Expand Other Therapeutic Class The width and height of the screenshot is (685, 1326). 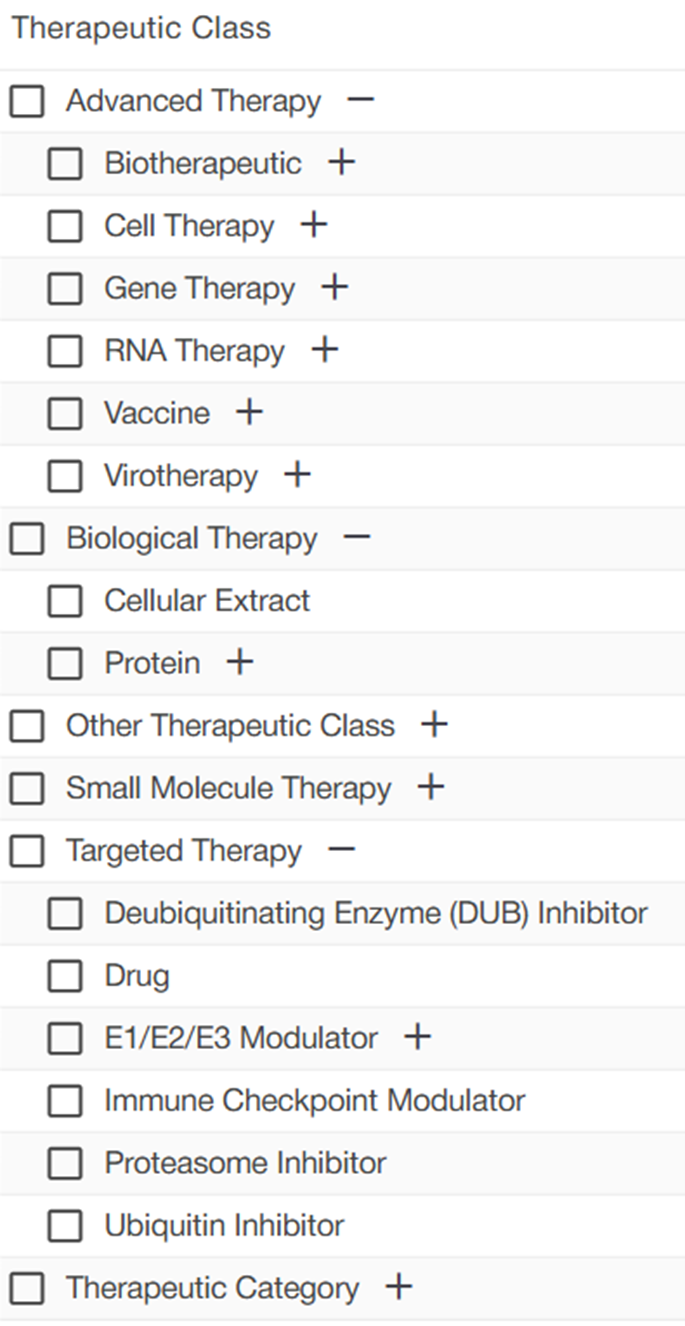tap(434, 724)
